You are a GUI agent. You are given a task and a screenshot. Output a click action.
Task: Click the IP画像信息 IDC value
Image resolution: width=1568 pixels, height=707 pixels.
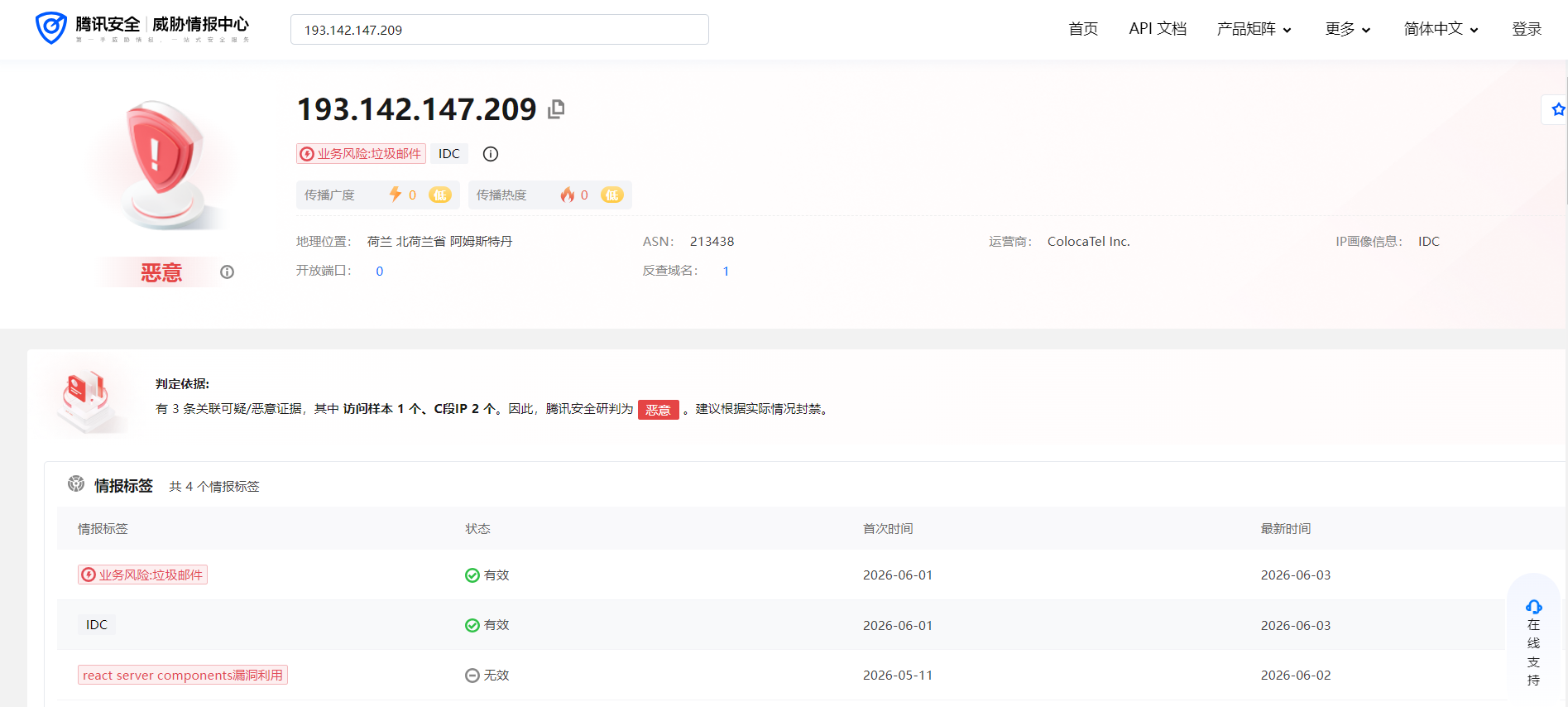click(1429, 242)
